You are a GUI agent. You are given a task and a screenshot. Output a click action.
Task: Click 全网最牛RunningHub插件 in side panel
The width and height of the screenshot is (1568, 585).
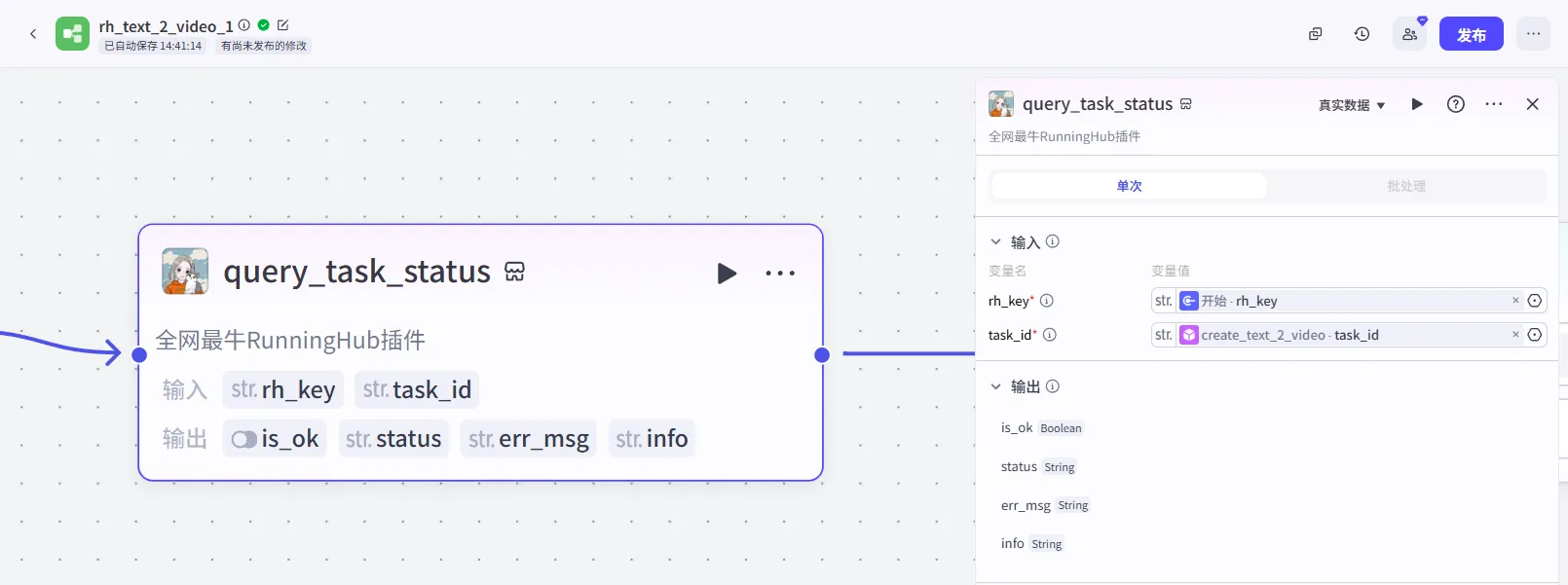tap(1064, 136)
